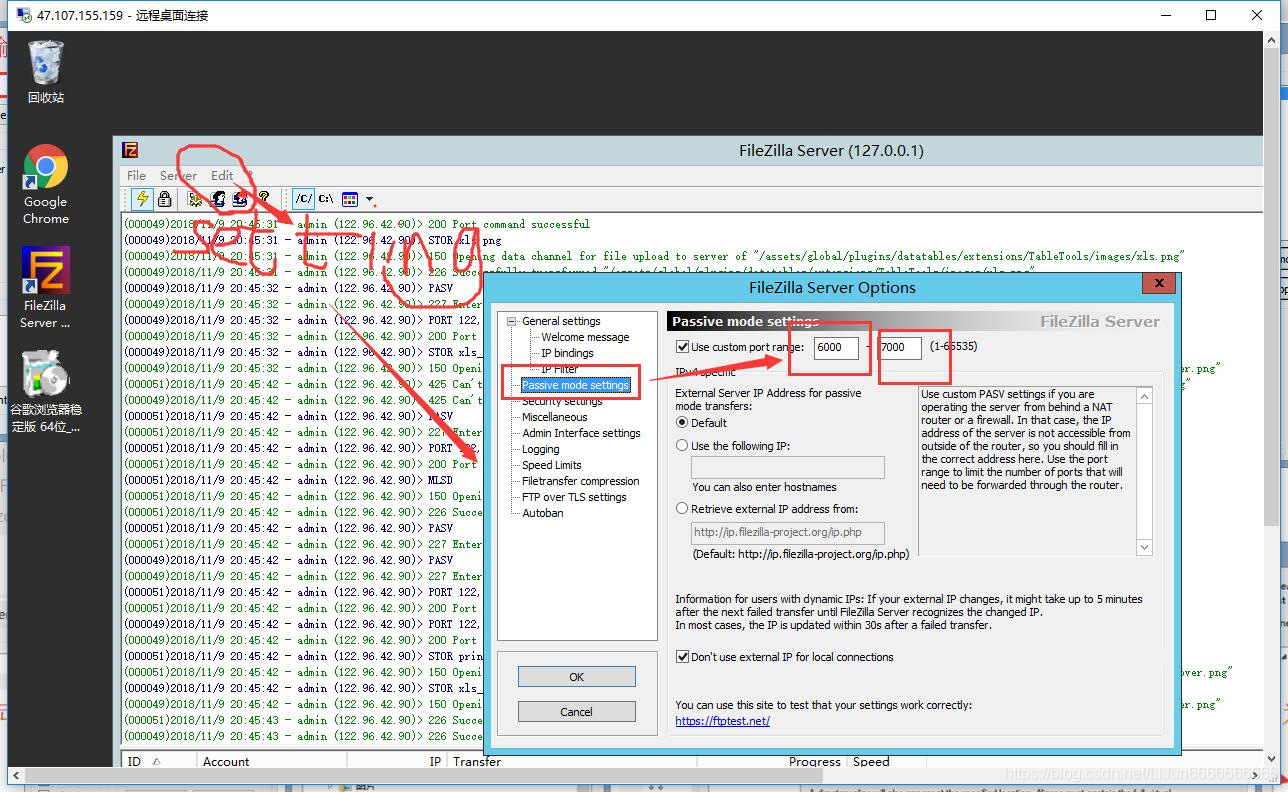1288x792 pixels.
Task: Select the C:\ path display icon
Action: [326, 199]
